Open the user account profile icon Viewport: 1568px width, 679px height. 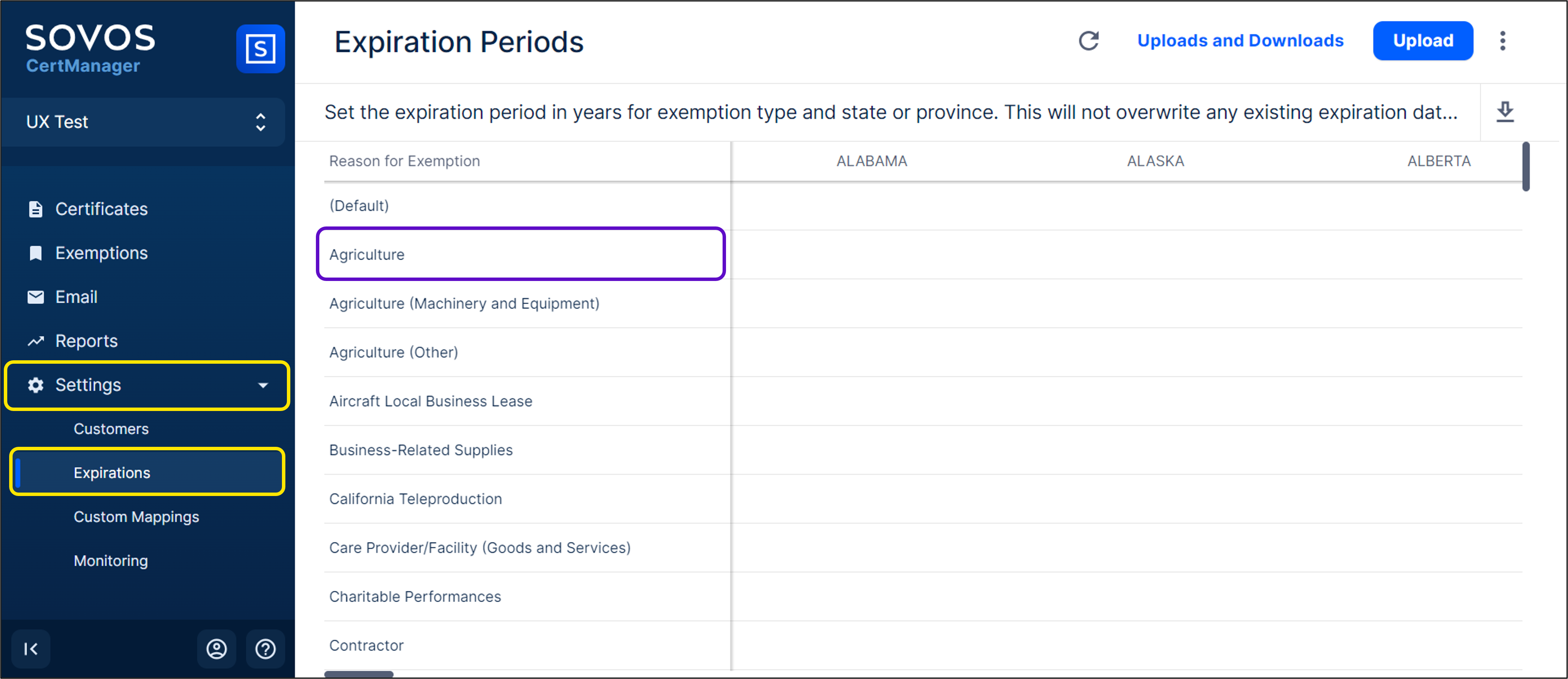tap(217, 649)
